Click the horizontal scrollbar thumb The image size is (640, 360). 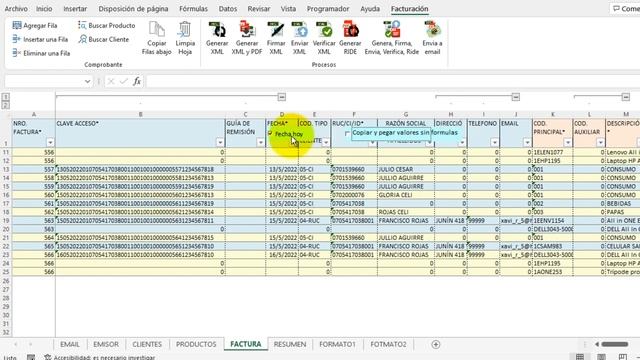click(615, 344)
